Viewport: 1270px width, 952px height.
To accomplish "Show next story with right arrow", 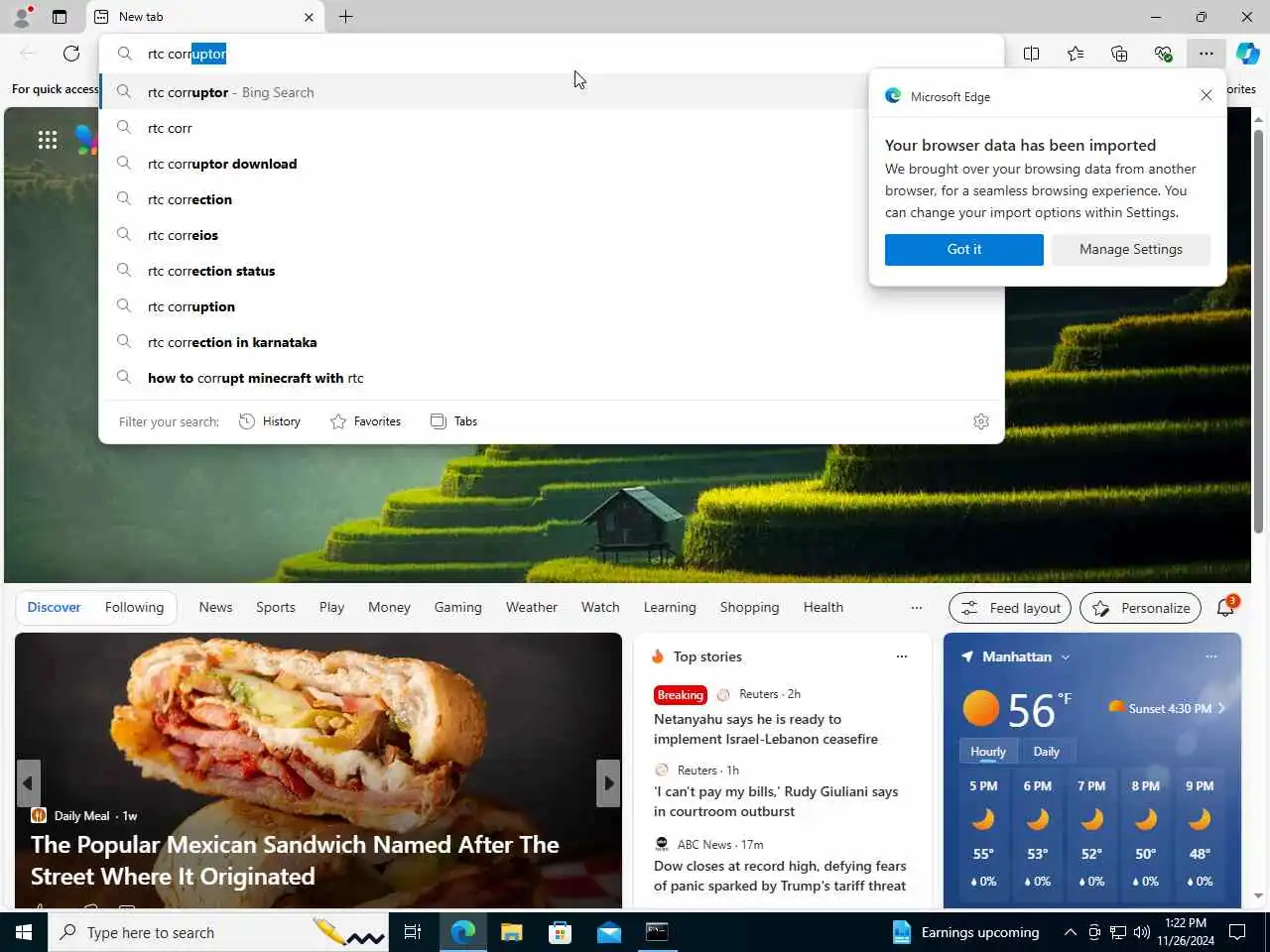I will click(607, 783).
